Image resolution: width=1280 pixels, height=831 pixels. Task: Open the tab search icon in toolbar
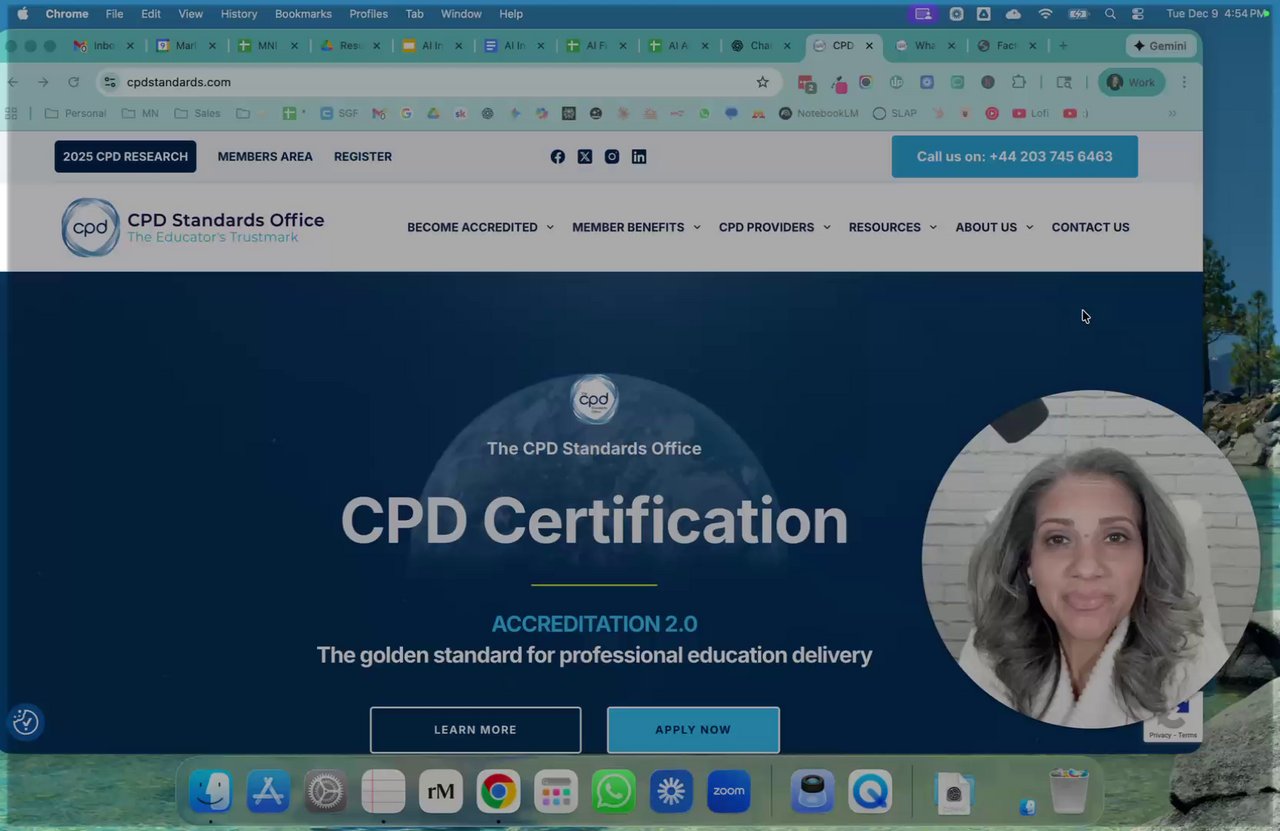click(x=1064, y=82)
